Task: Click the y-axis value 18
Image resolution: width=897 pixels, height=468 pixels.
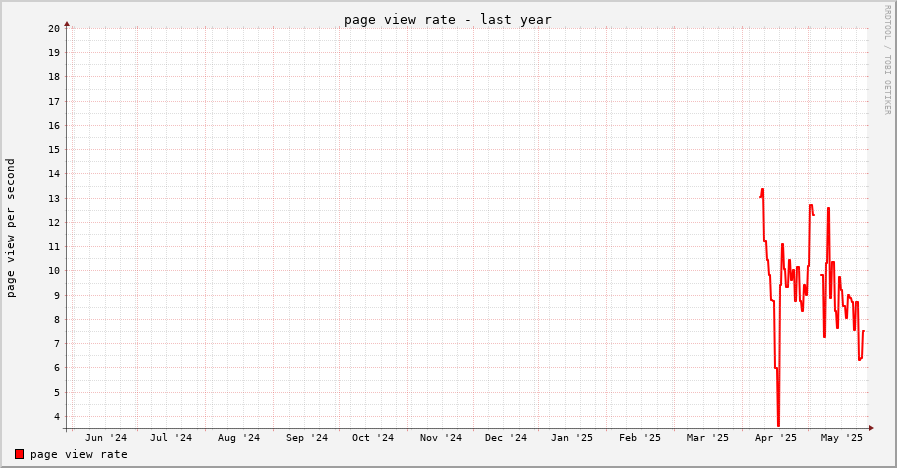Action: (54, 77)
